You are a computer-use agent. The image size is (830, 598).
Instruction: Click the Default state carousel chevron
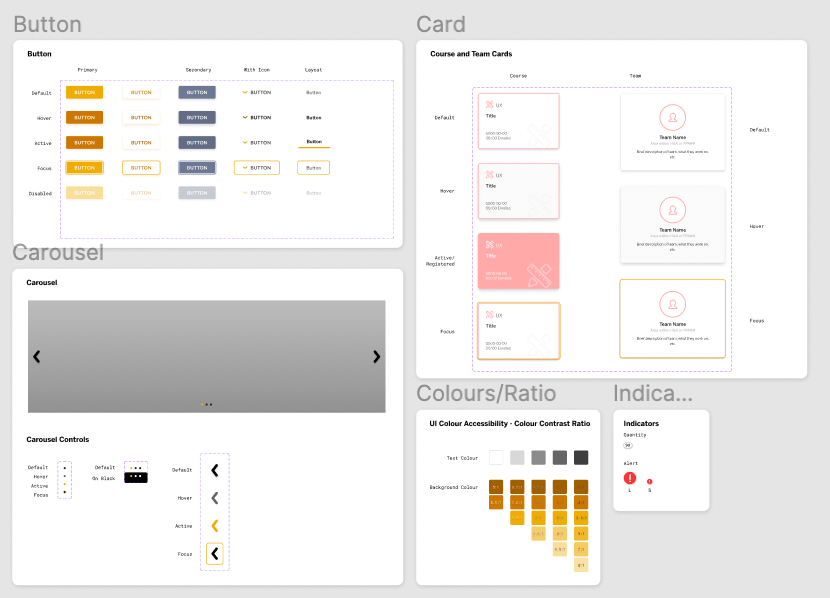[214, 469]
